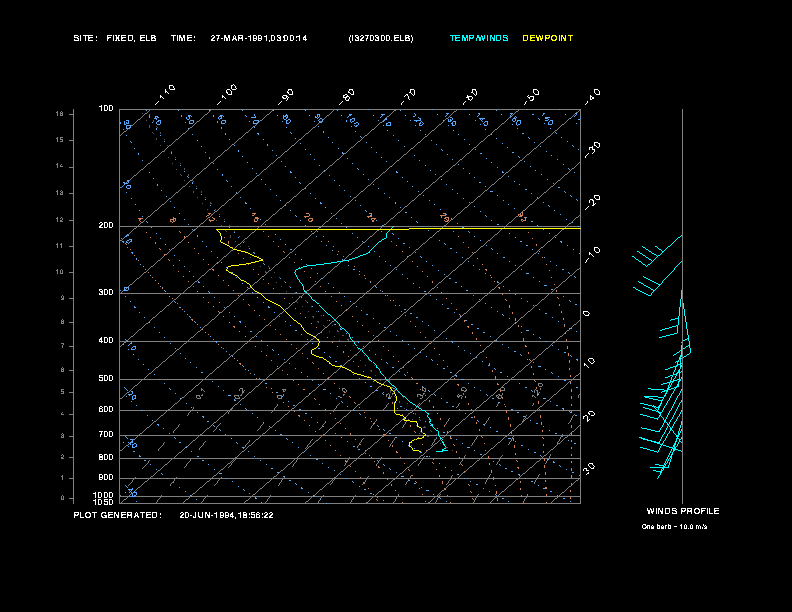This screenshot has height=612, width=792.
Task: Select the 'FIXED, ELB' site name
Action: 131,38
